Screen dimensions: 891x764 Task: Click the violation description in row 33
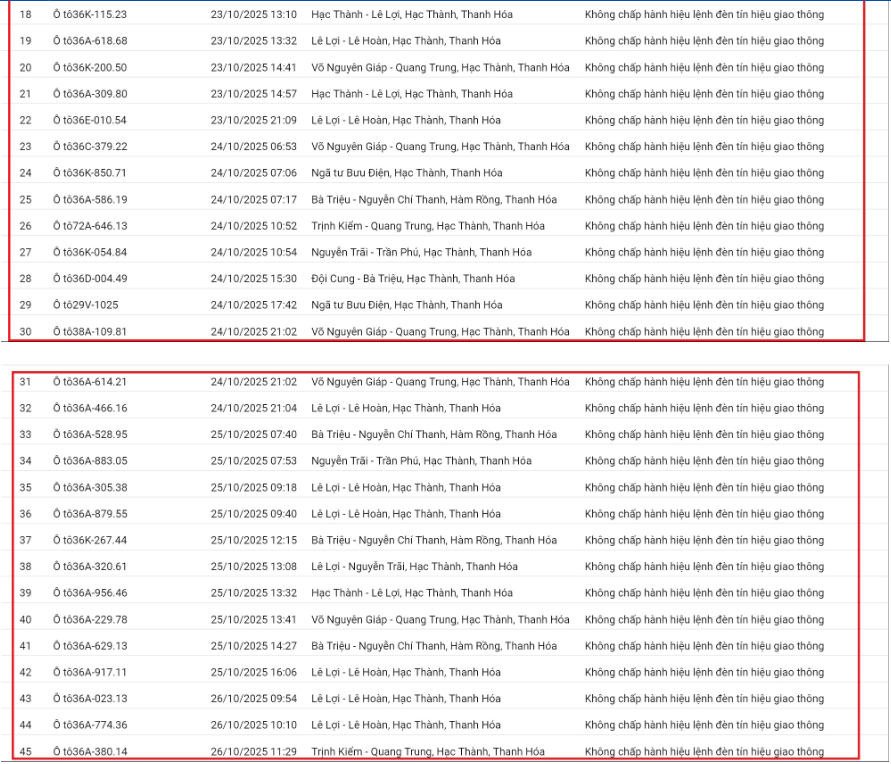704,435
